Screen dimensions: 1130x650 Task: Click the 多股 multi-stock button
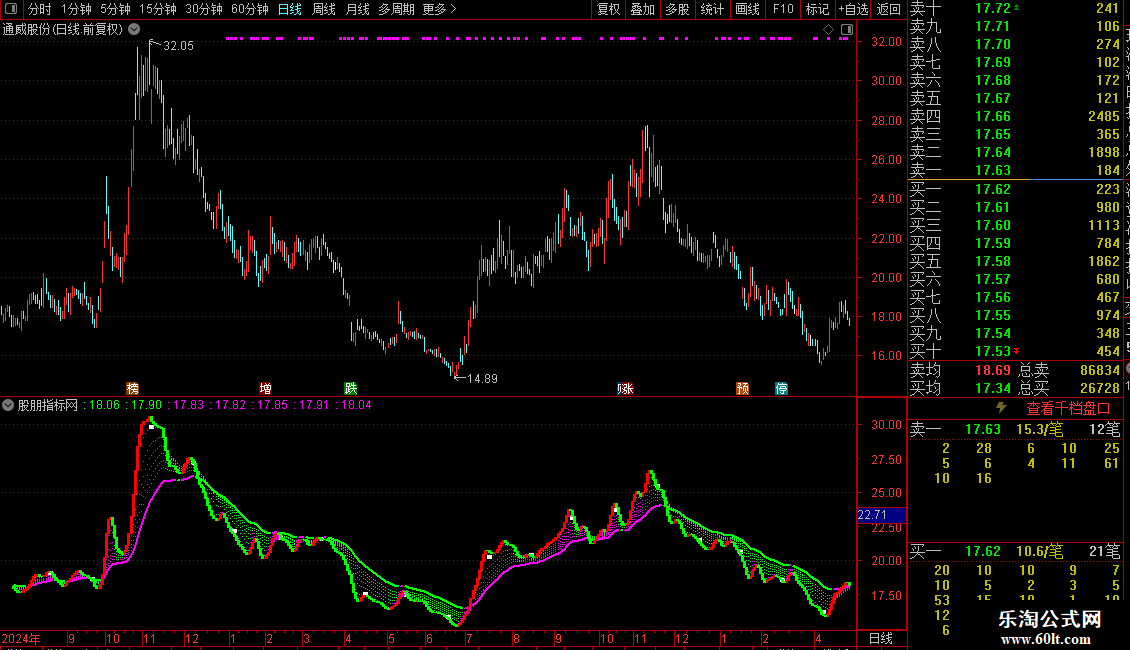coord(677,9)
